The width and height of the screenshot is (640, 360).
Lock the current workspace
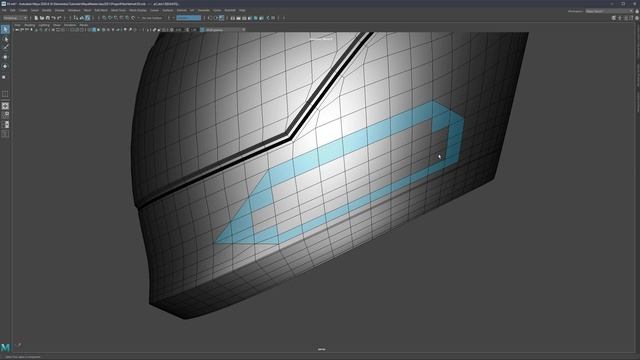(x=637, y=11)
